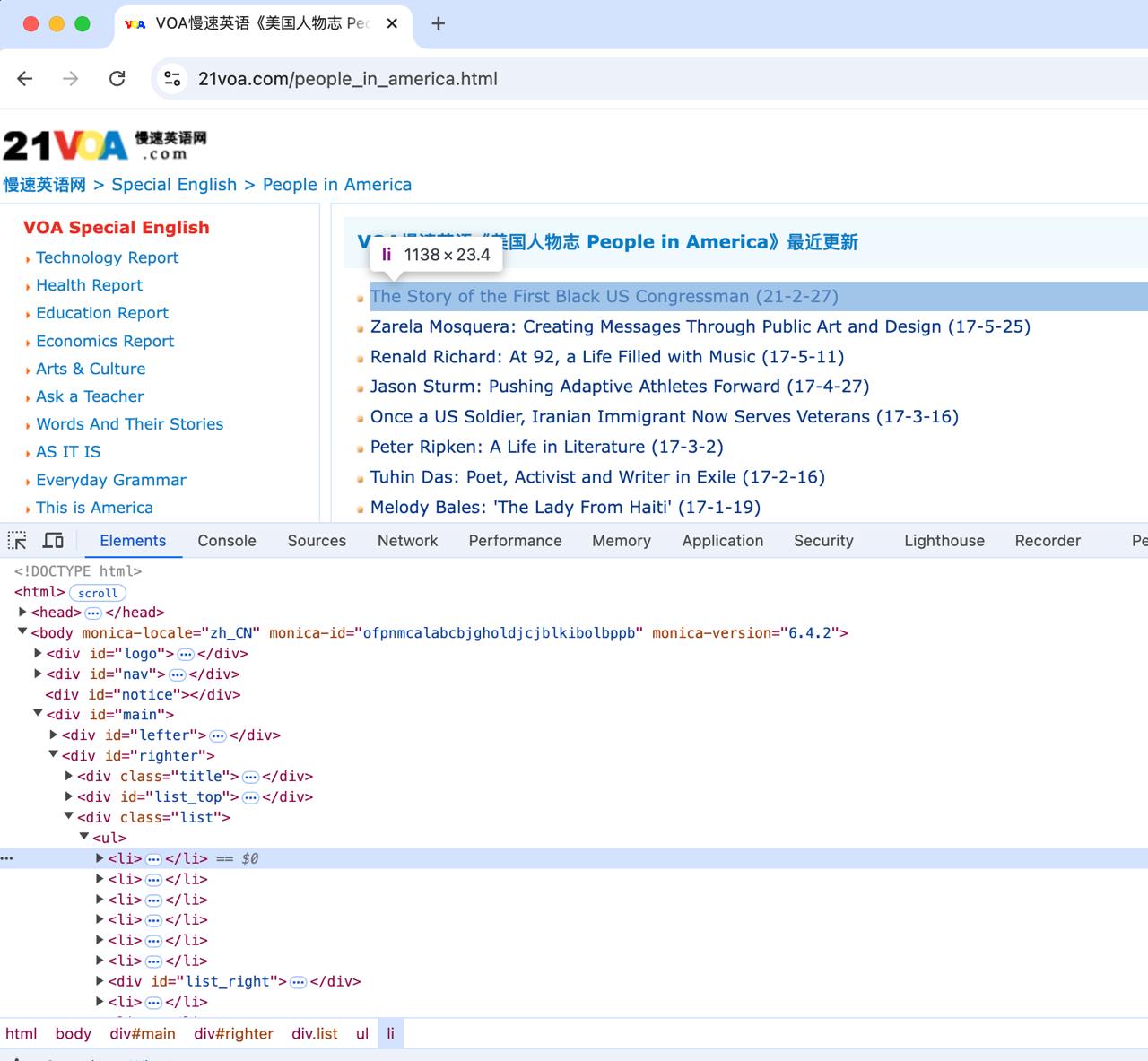Expand the div id list_right node

pos(100,981)
